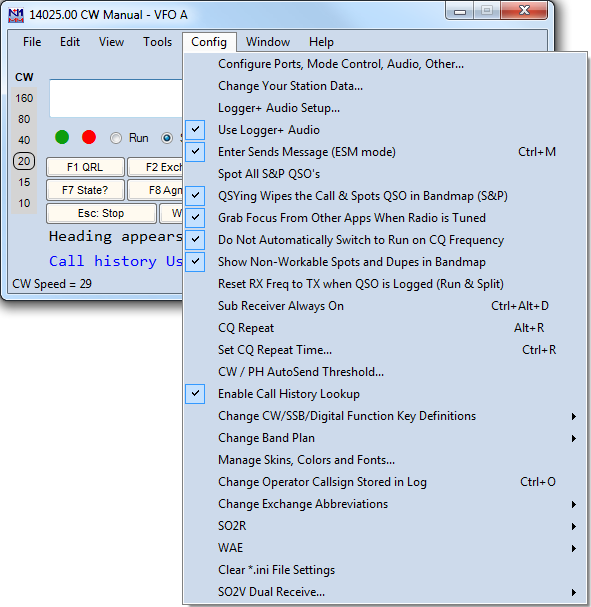This screenshot has height=607, width=591.
Task: Toggle Use Logger+ Audio checkmark
Action: pyautogui.click(x=195, y=130)
